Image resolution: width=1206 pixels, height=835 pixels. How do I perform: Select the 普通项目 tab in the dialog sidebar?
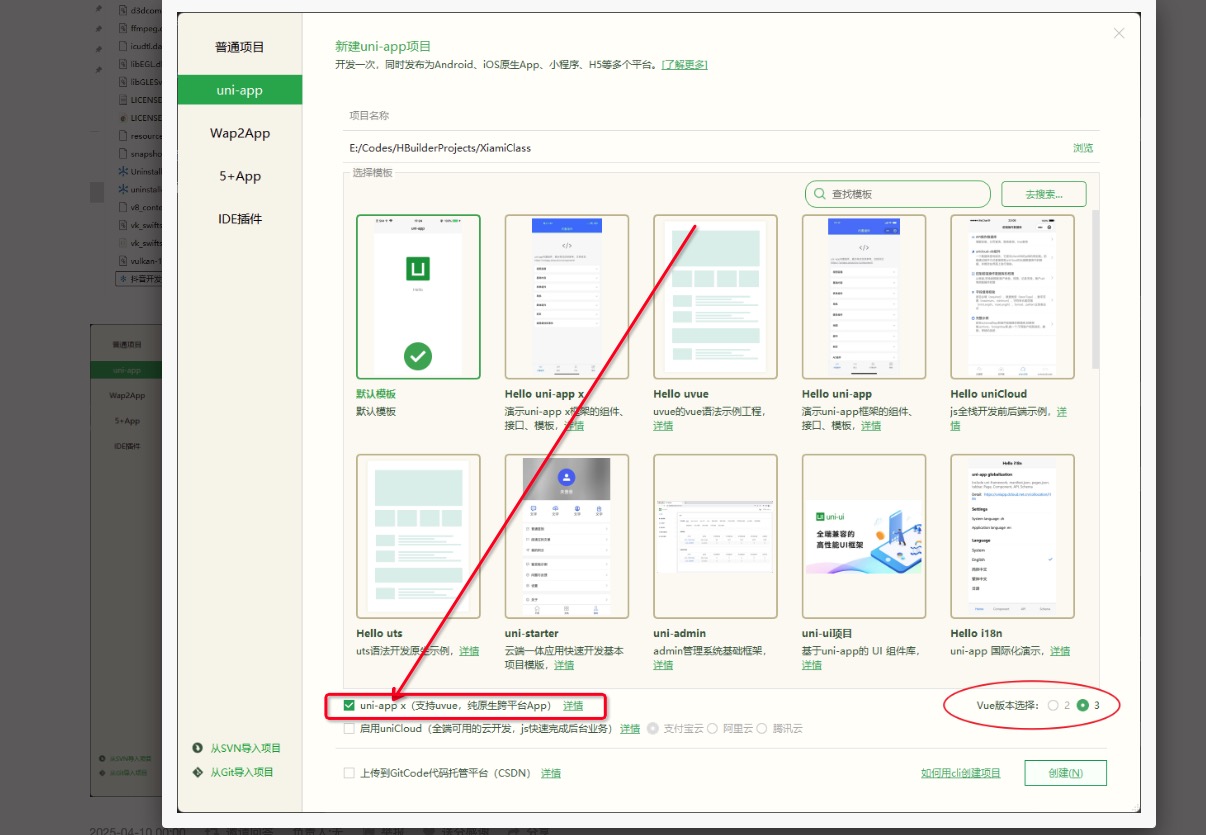pos(240,47)
